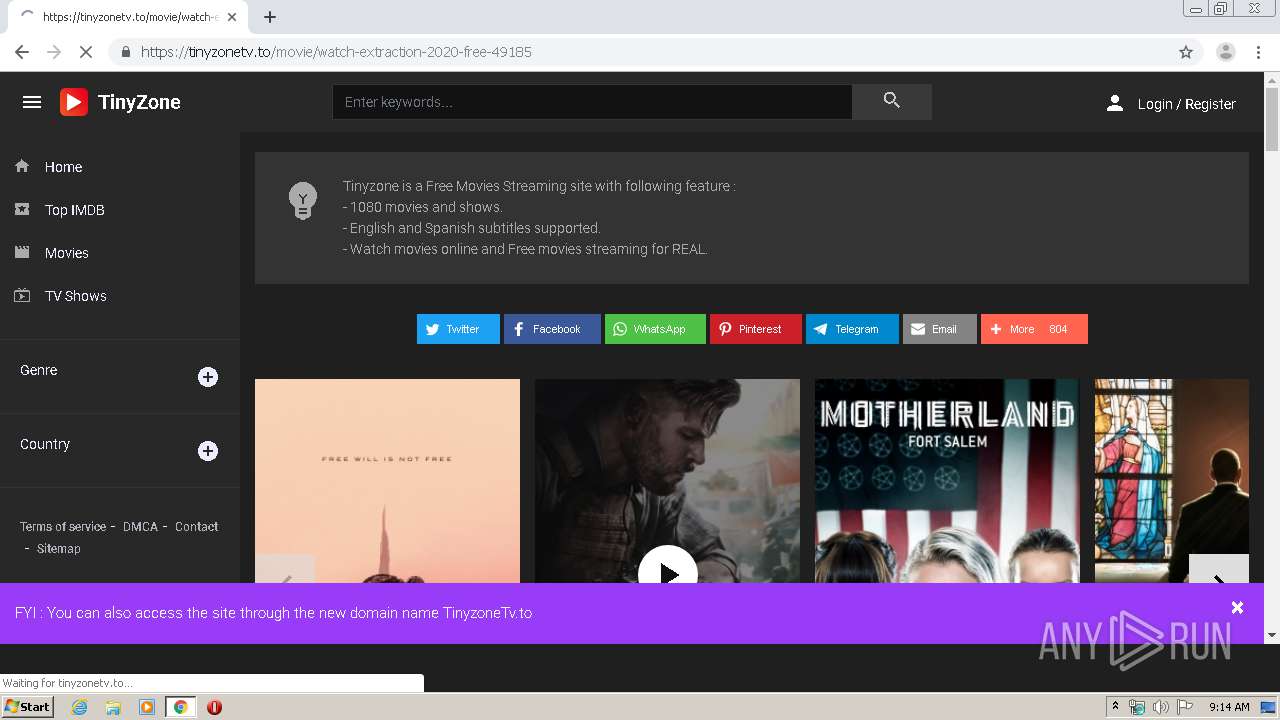The image size is (1280, 720).
Task: Go back in browser
Action: pyautogui.click(x=22, y=52)
